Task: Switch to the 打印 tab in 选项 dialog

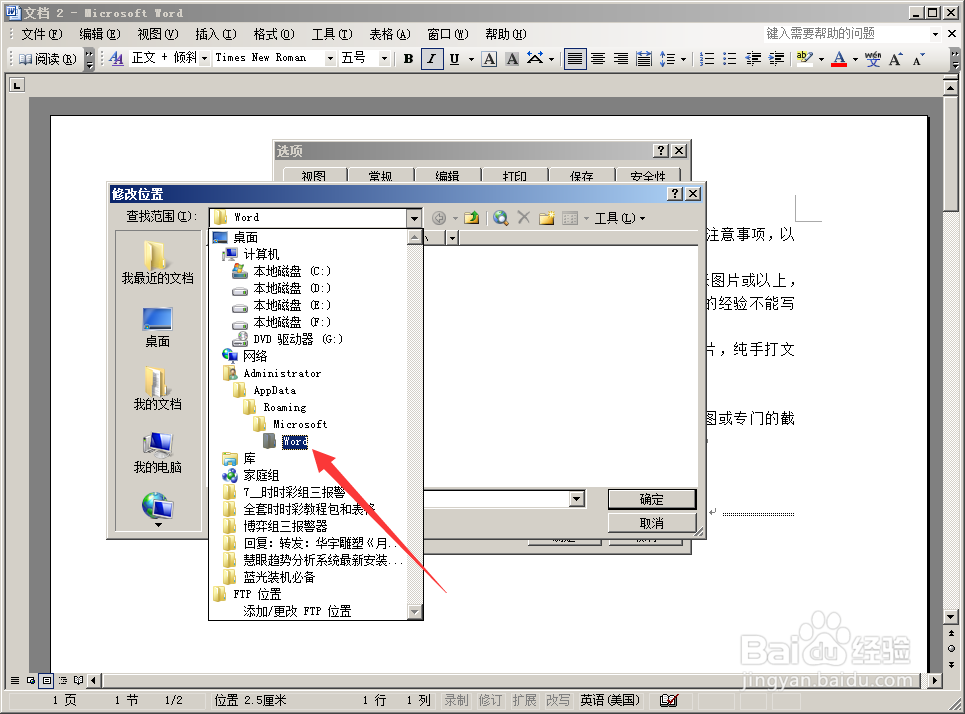Action: (513, 174)
